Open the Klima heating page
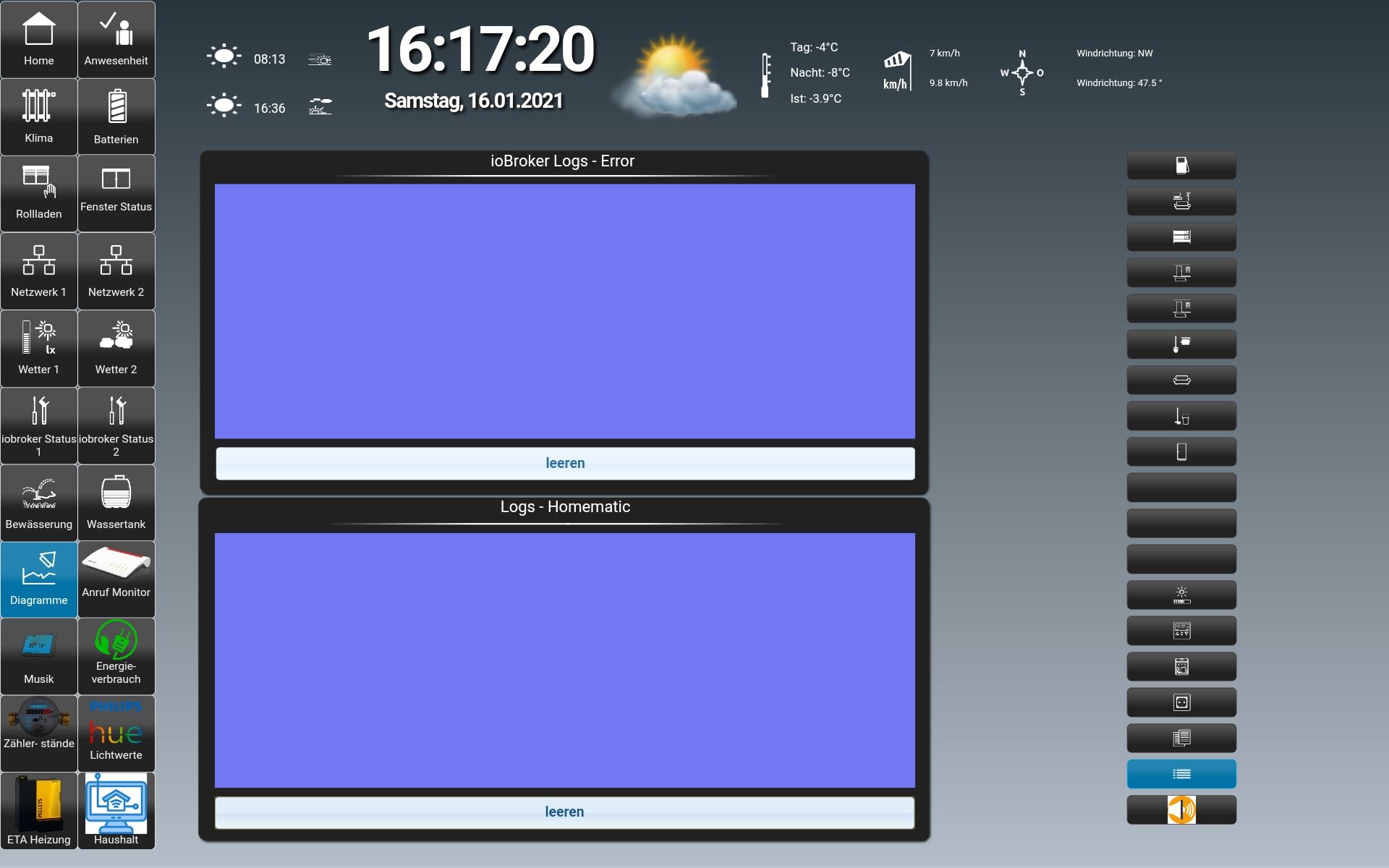Screen dimensions: 1389x868 pyautogui.click(x=39, y=117)
